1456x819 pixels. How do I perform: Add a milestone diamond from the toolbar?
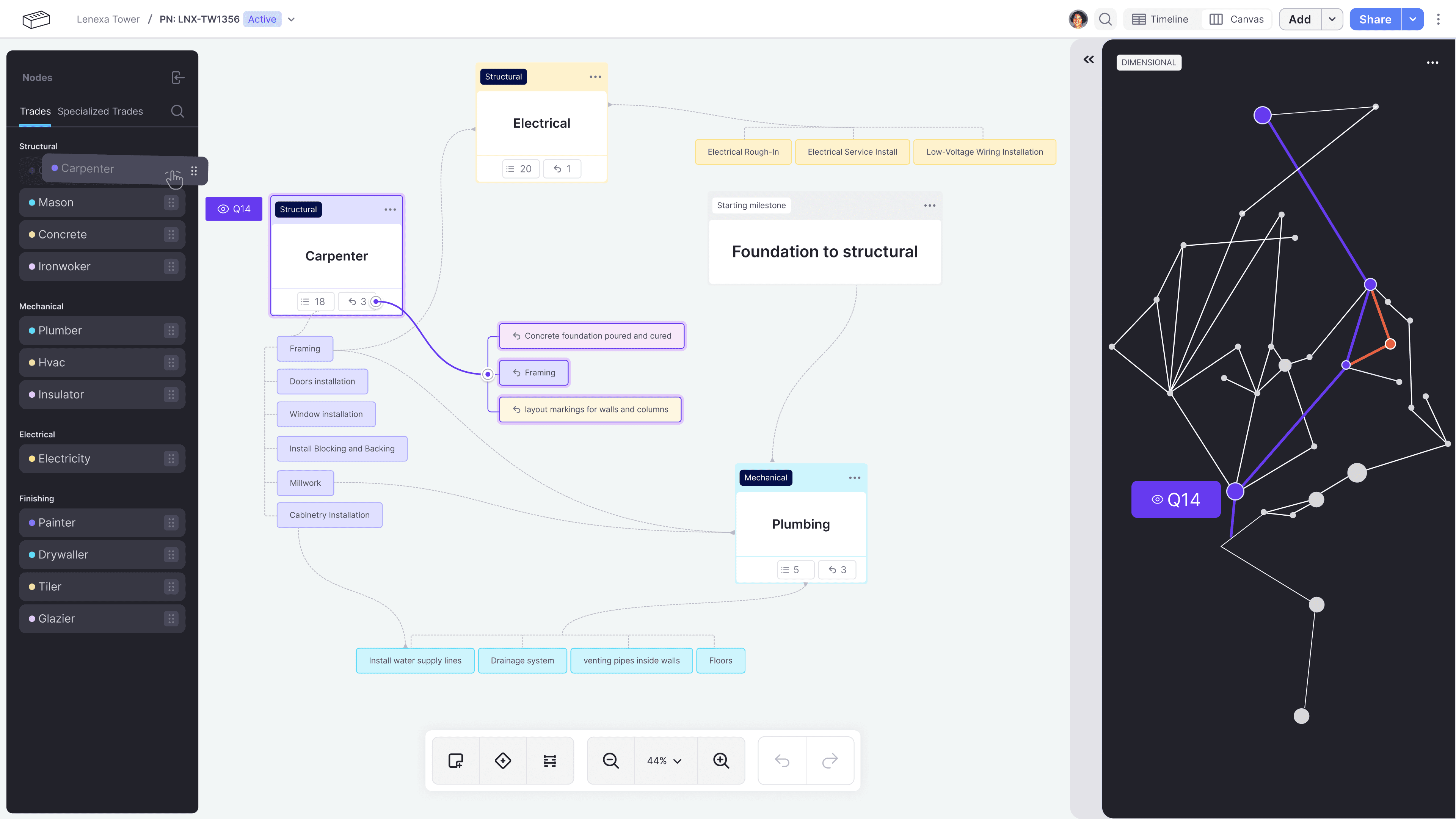point(502,761)
